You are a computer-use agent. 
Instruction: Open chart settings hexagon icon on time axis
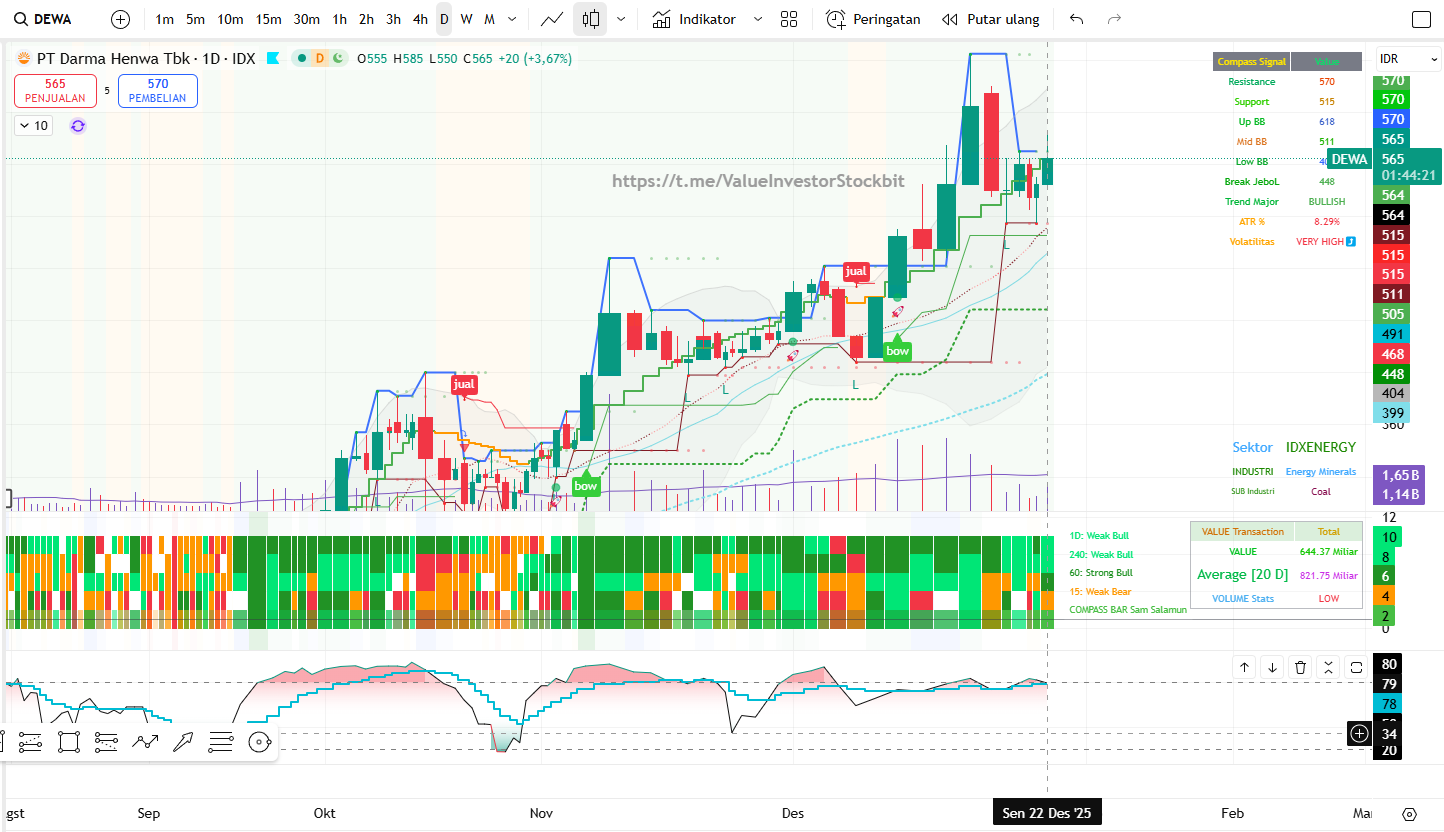[1410, 813]
